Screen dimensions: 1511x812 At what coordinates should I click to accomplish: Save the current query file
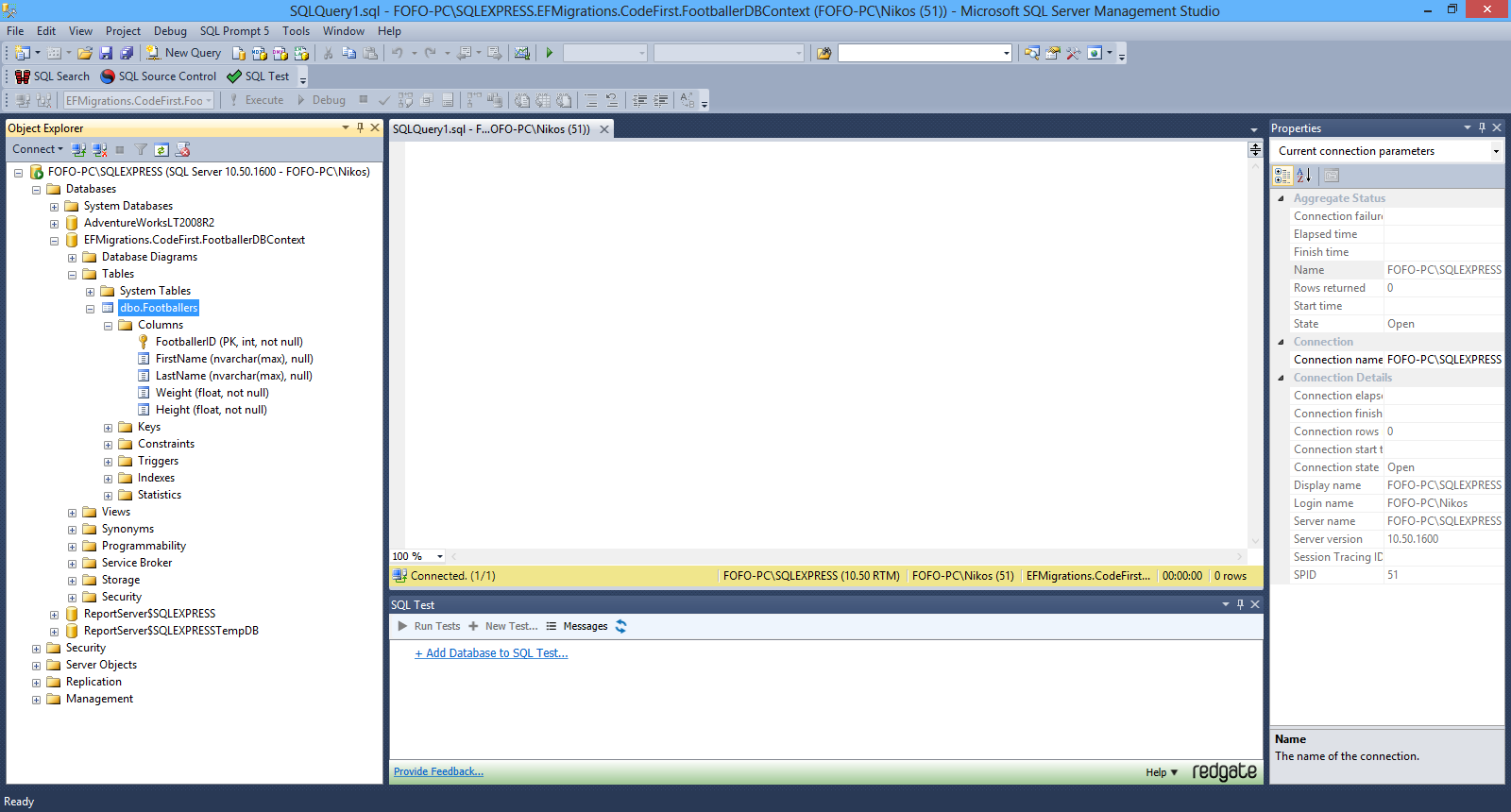[x=106, y=53]
